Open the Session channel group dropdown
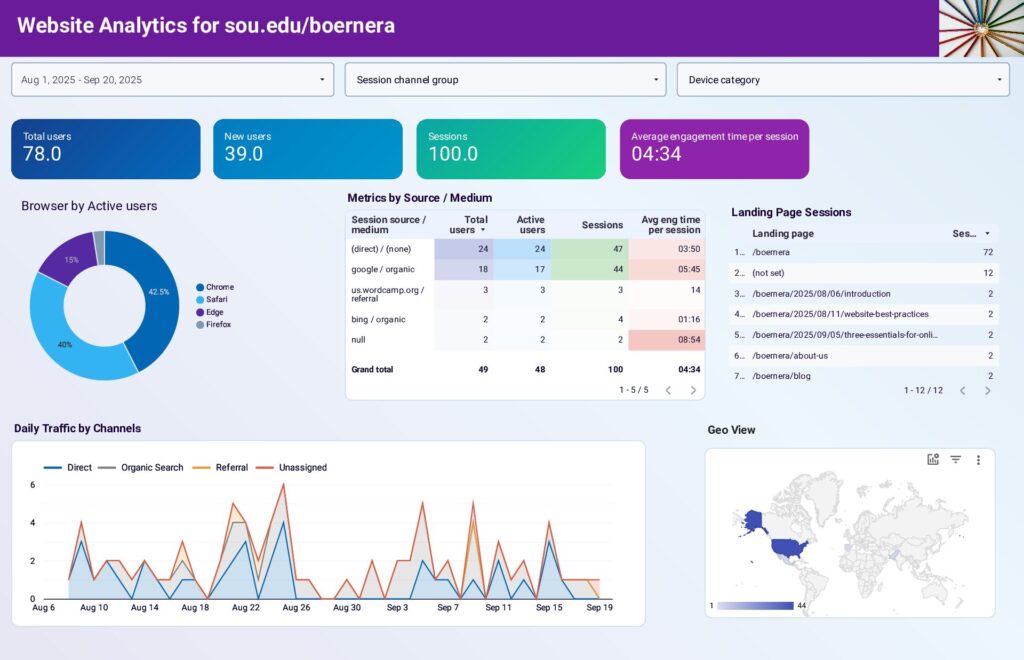The height and width of the screenshot is (660, 1024). click(x=505, y=79)
